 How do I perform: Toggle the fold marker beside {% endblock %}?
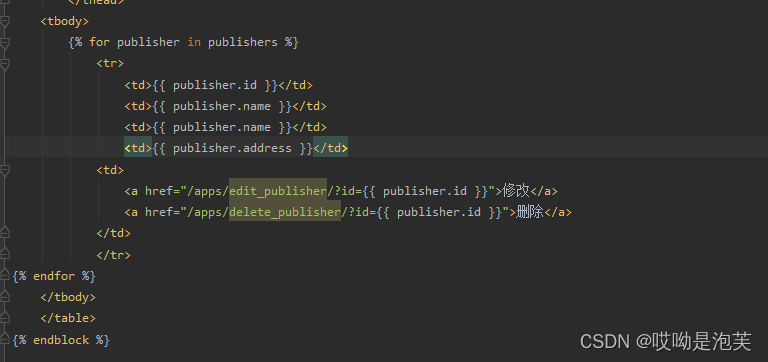4,339
